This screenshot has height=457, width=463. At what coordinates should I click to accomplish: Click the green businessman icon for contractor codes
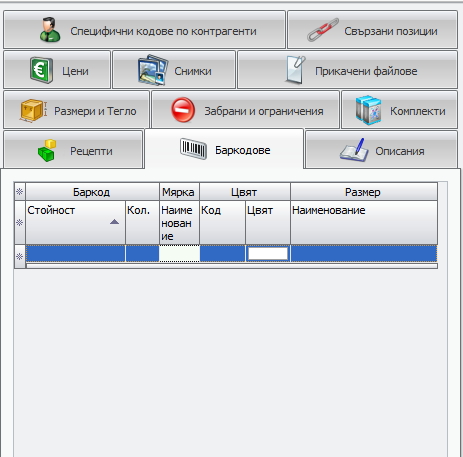50,30
